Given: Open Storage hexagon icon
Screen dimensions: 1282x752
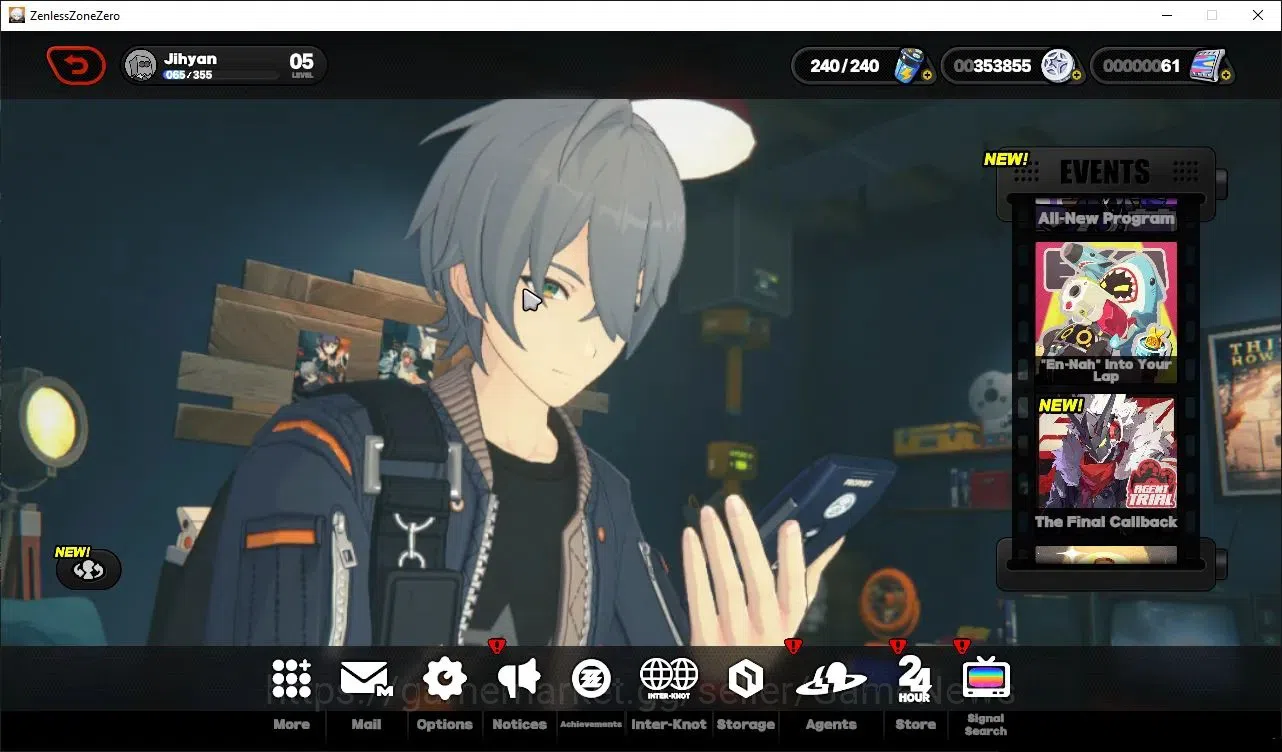Looking at the screenshot, I should click(746, 679).
